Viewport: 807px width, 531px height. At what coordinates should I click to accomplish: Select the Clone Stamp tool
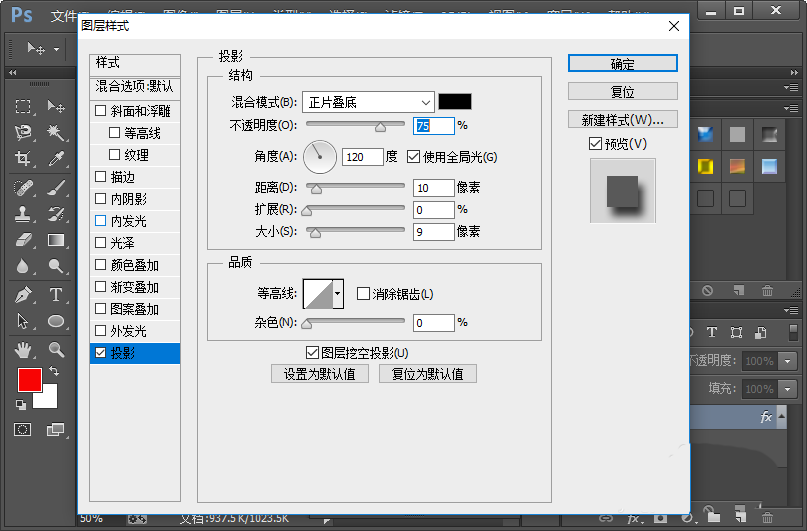click(23, 214)
